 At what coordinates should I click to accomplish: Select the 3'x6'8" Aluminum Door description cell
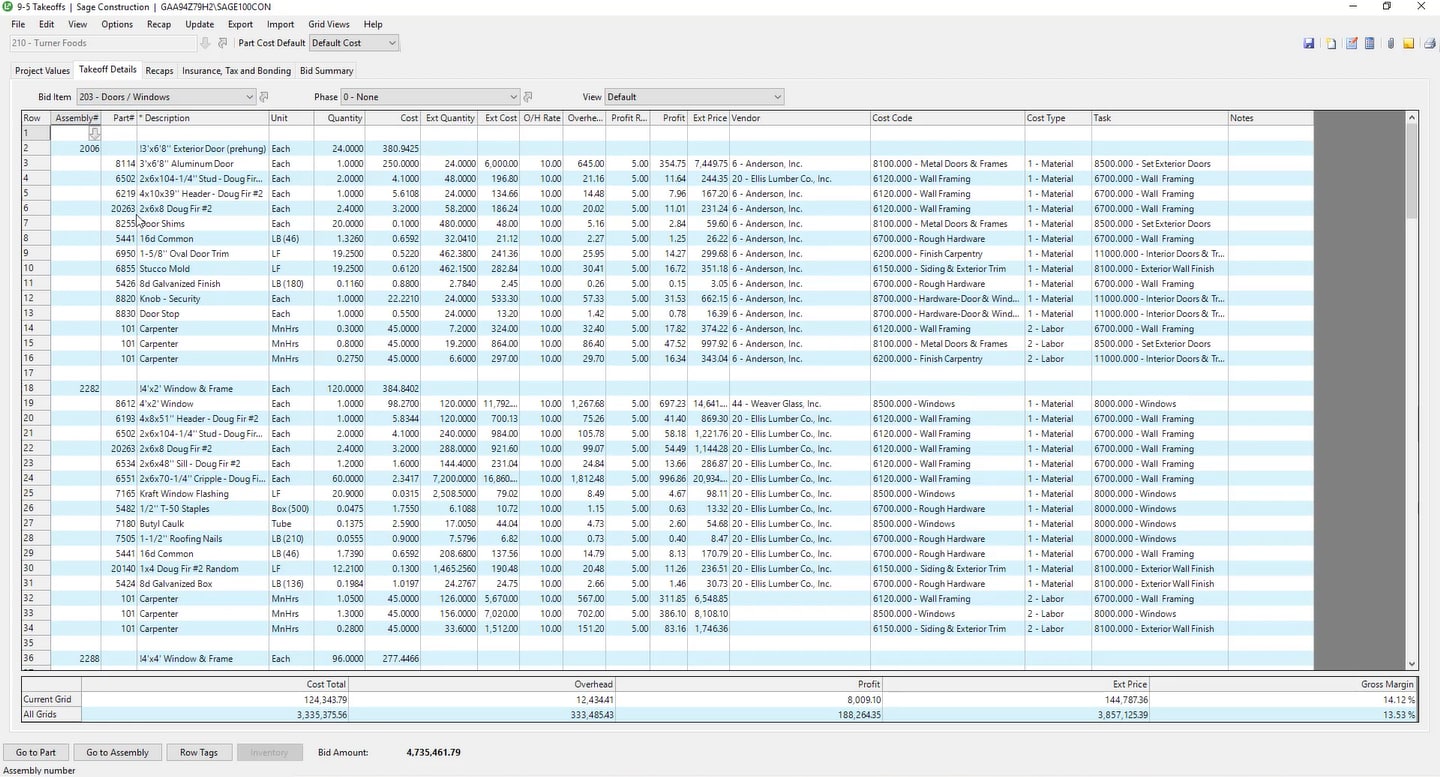click(202, 163)
